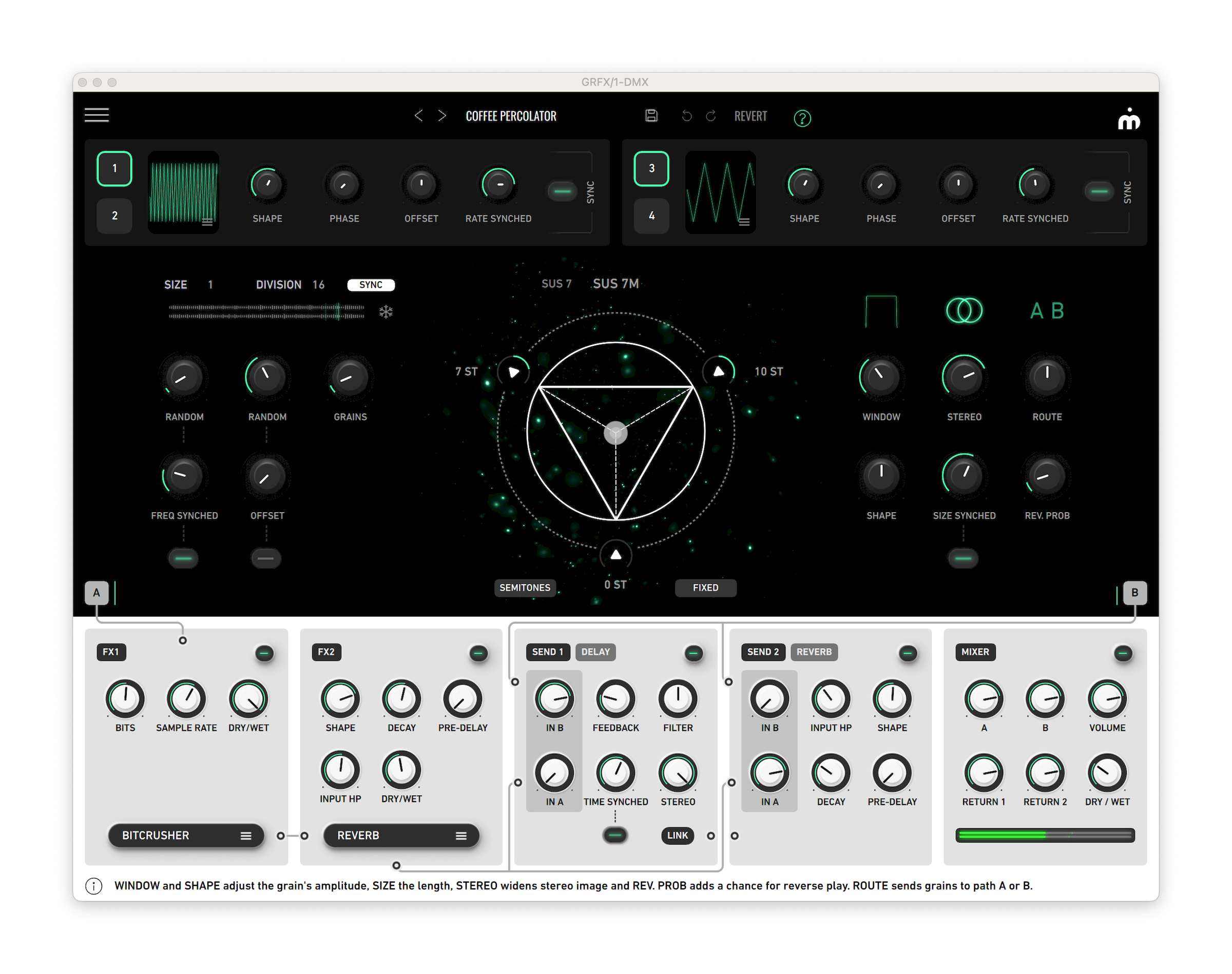Click the SEMITONES mode button

tap(524, 588)
